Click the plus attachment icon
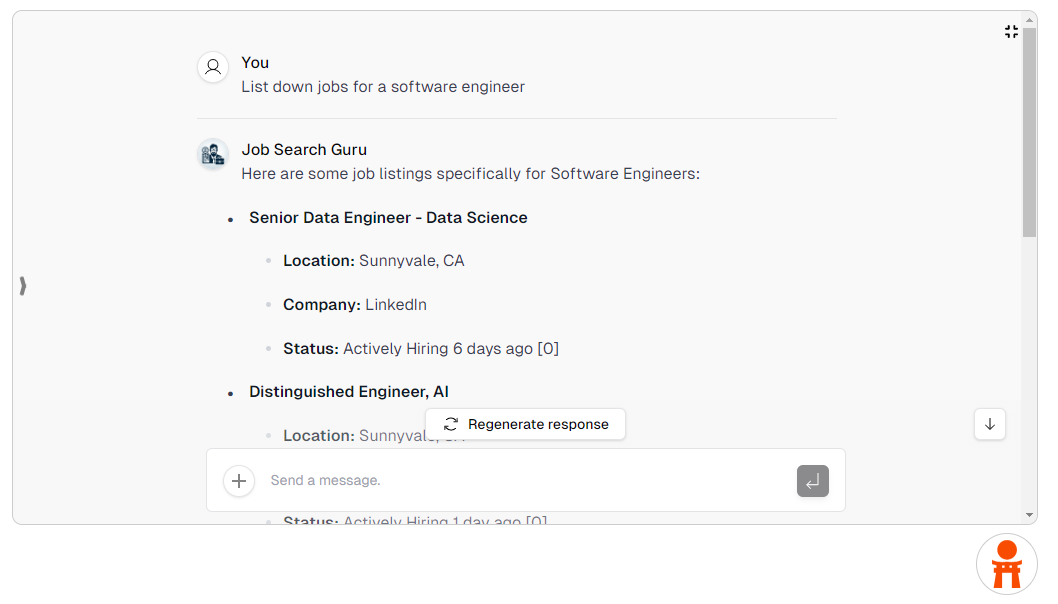 tap(239, 481)
